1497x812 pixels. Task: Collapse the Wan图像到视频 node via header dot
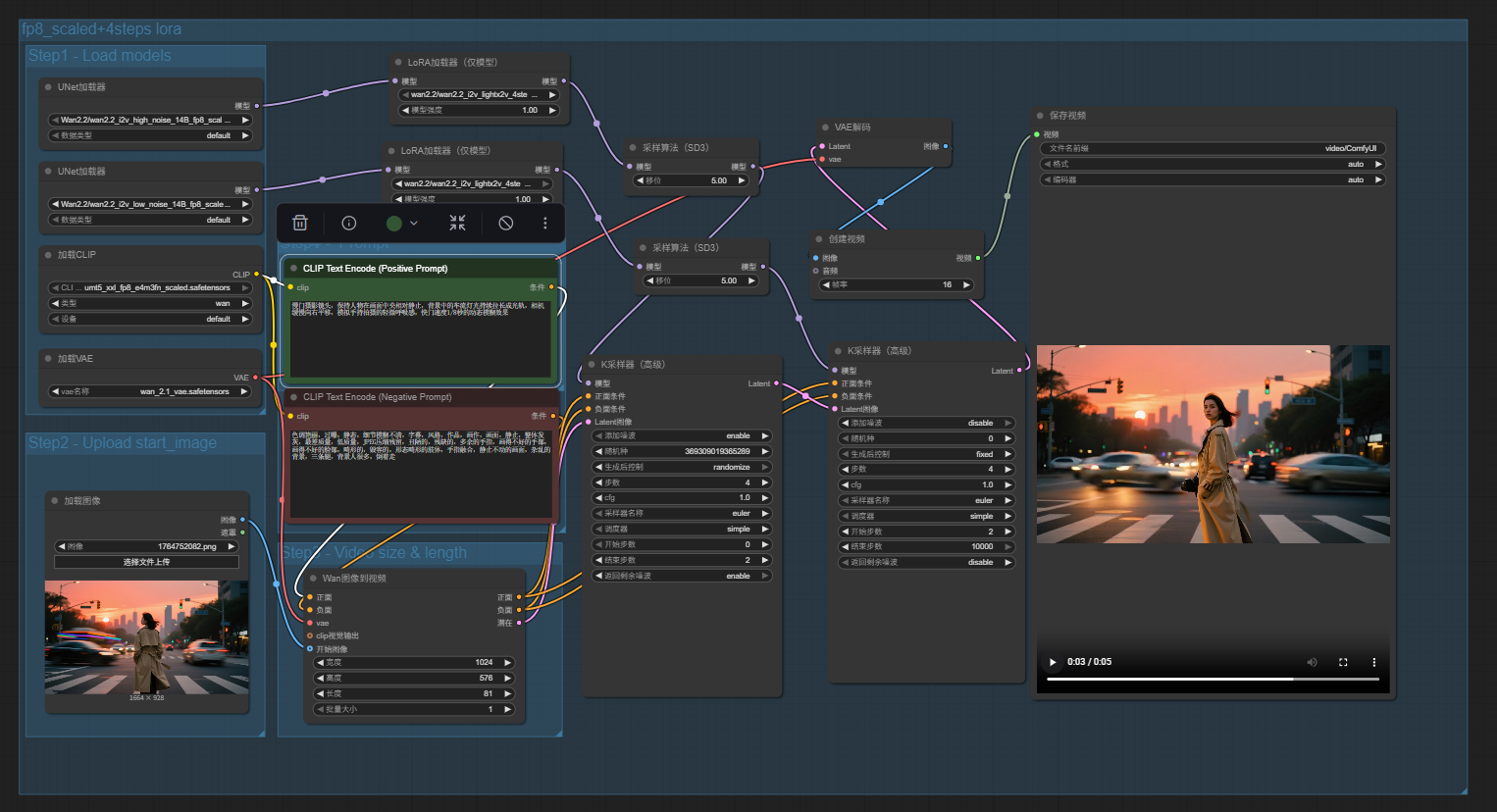[x=313, y=579]
